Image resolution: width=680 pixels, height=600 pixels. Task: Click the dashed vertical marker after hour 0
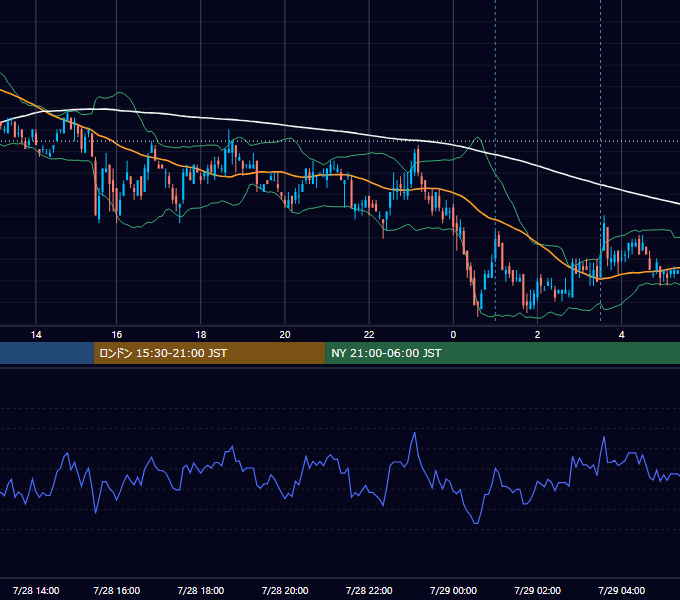click(x=495, y=160)
